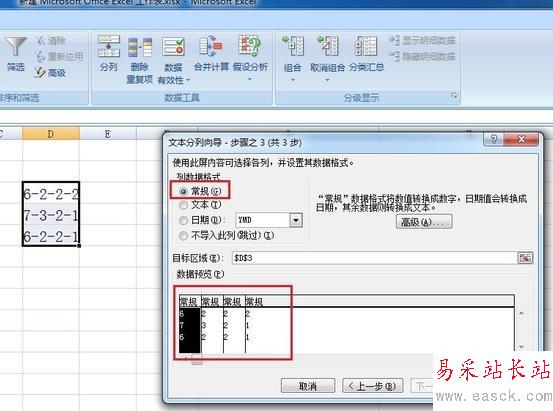Click the Ungroup (取消组合) icon
The image size is (553, 411).
tap(327, 46)
